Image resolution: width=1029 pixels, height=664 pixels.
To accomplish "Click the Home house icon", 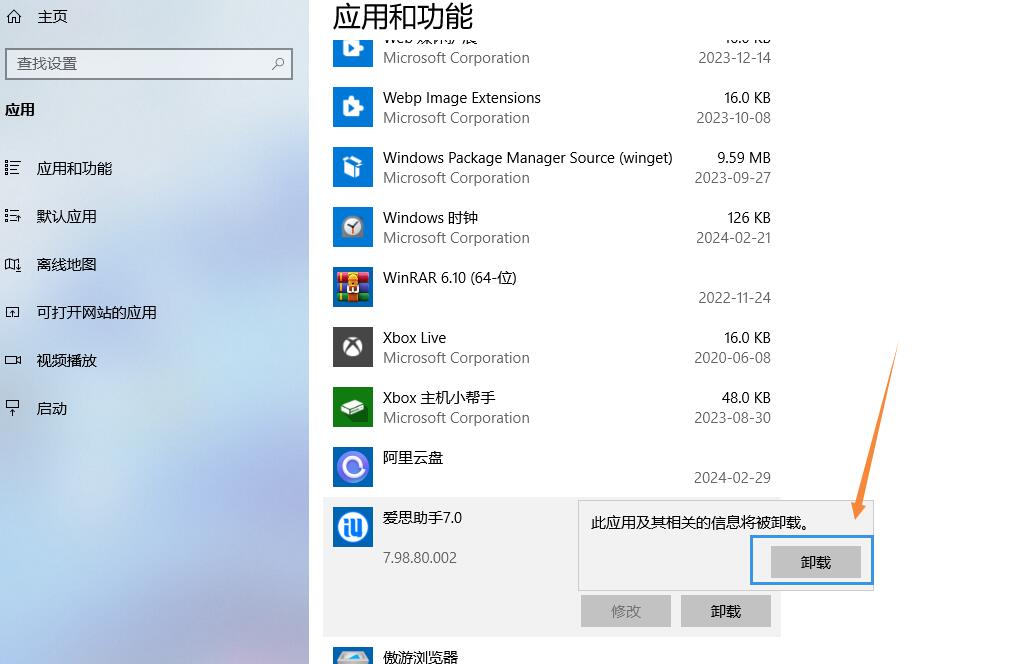I will click(x=14, y=16).
